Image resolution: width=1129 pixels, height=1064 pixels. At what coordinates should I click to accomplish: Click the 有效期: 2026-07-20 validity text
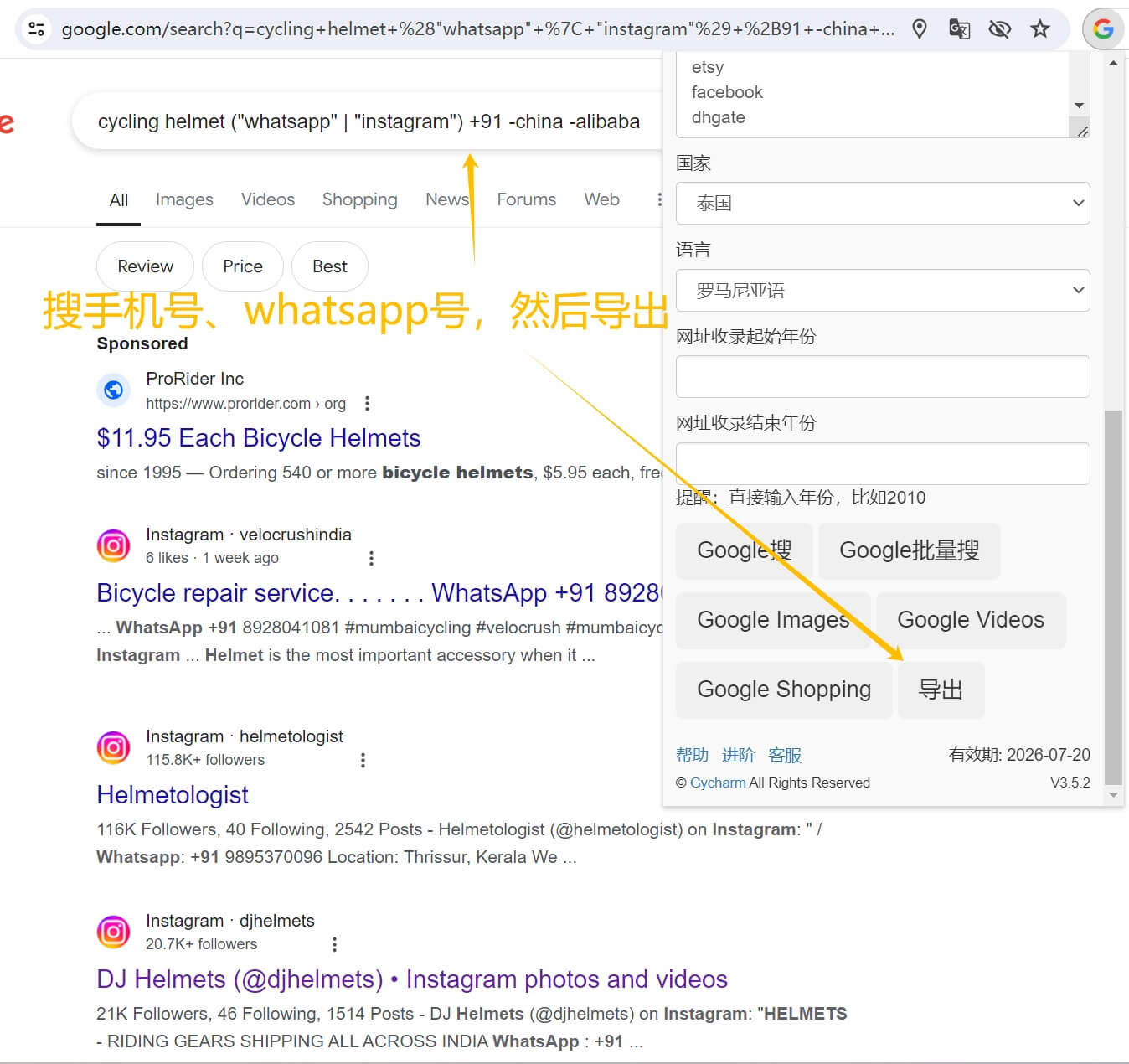(1019, 755)
